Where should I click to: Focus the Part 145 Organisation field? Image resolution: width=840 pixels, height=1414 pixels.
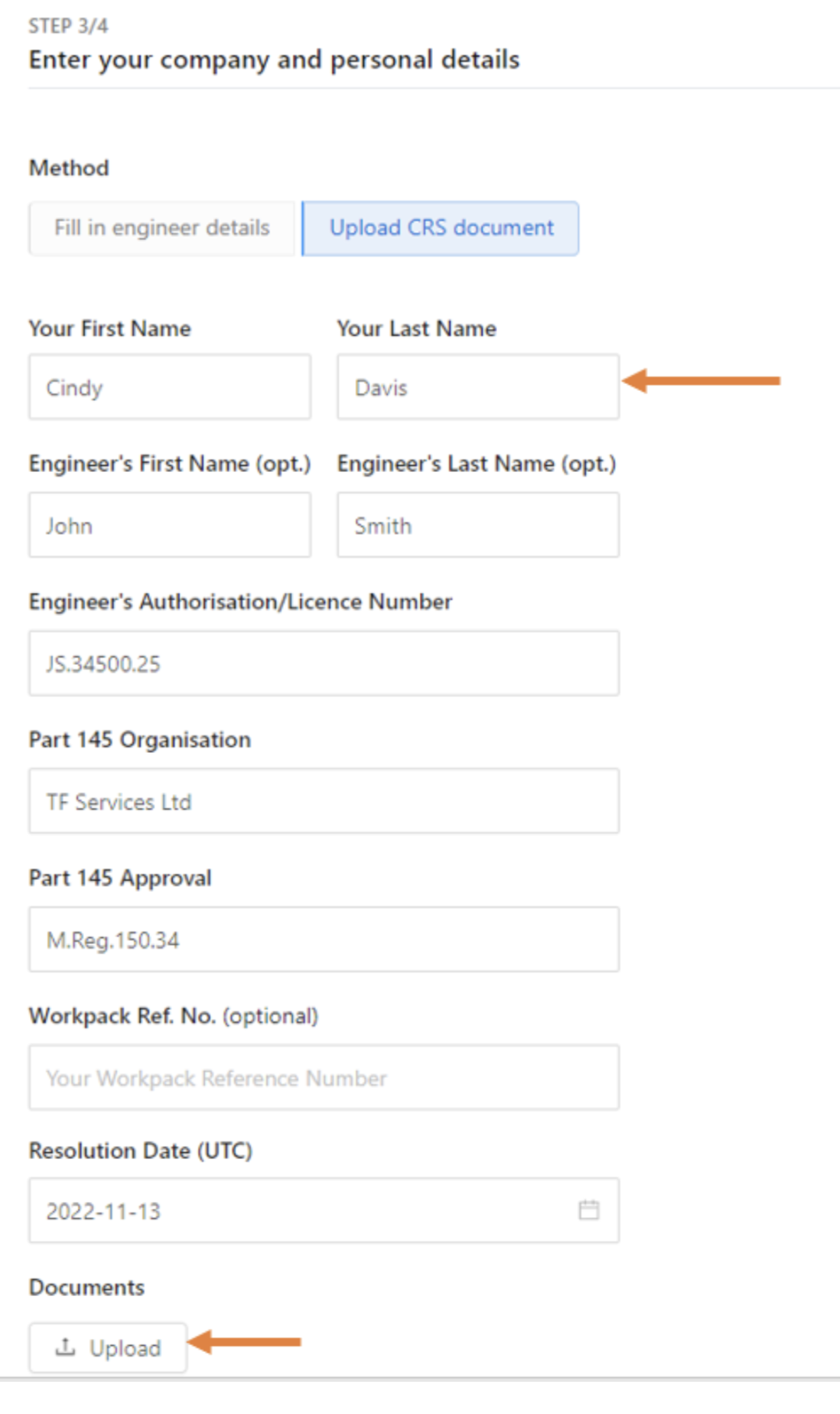pyautogui.click(x=324, y=801)
